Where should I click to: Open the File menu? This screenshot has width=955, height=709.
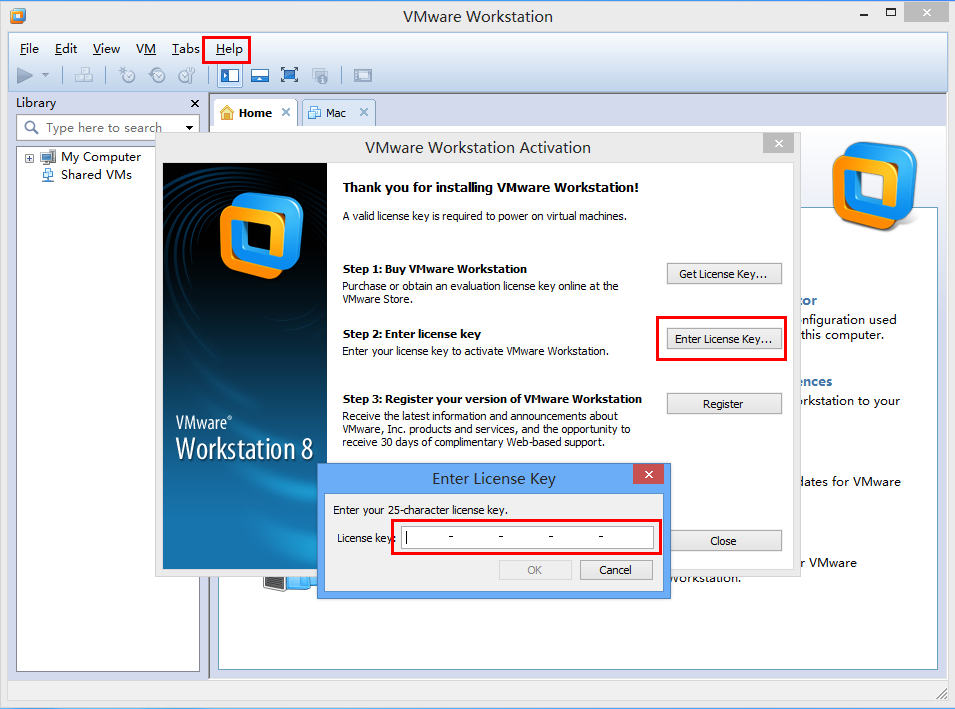click(29, 49)
